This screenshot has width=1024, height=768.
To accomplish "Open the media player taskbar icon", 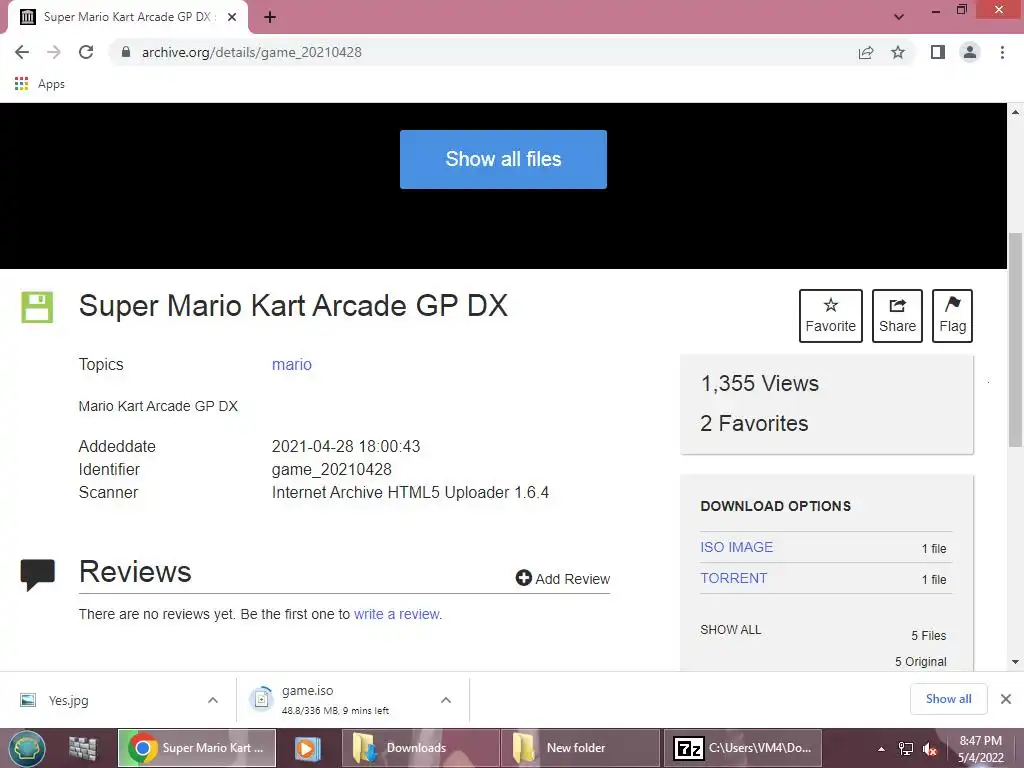I will pyautogui.click(x=307, y=748).
